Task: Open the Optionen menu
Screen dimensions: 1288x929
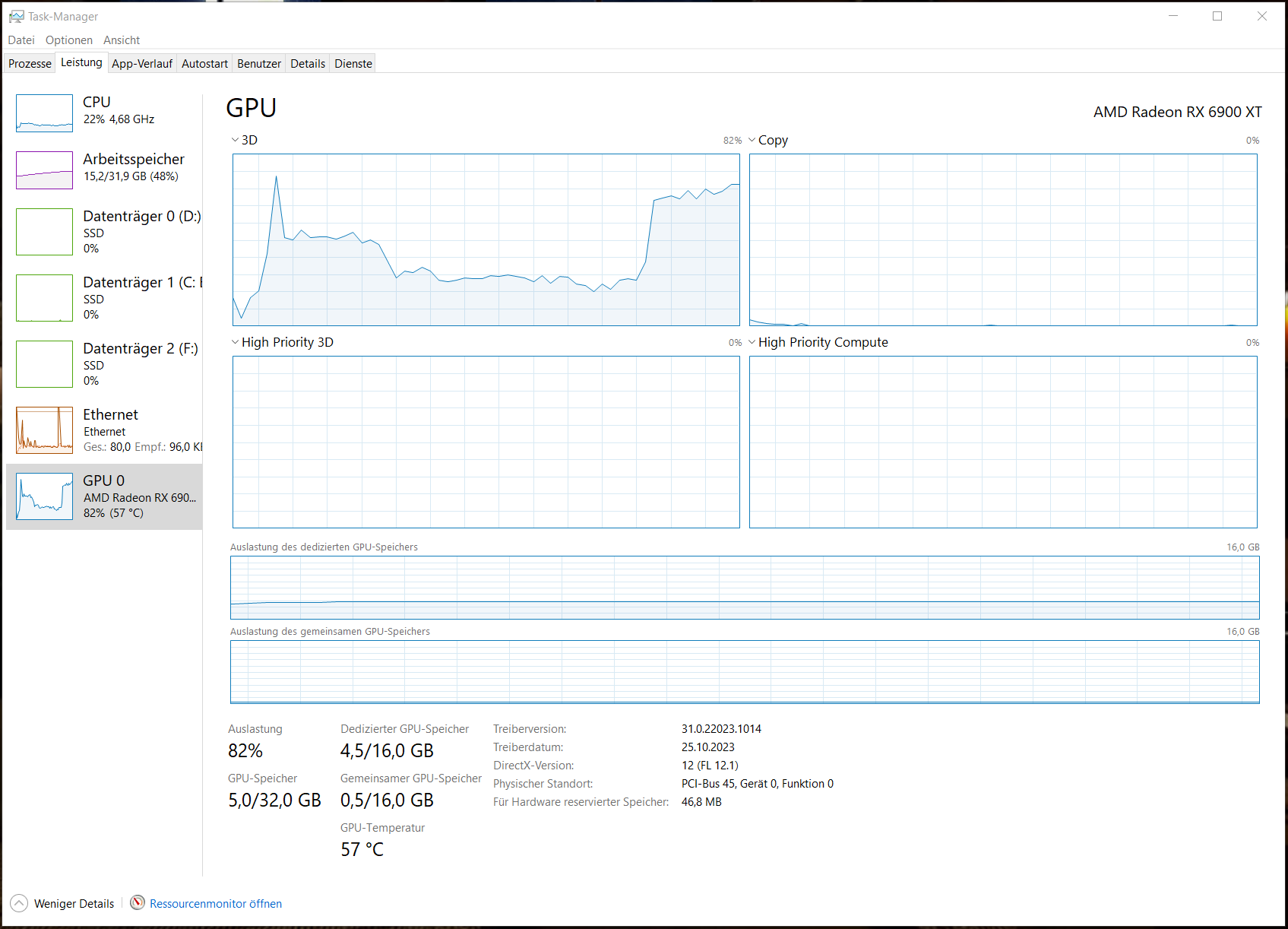Action: pyautogui.click(x=69, y=40)
